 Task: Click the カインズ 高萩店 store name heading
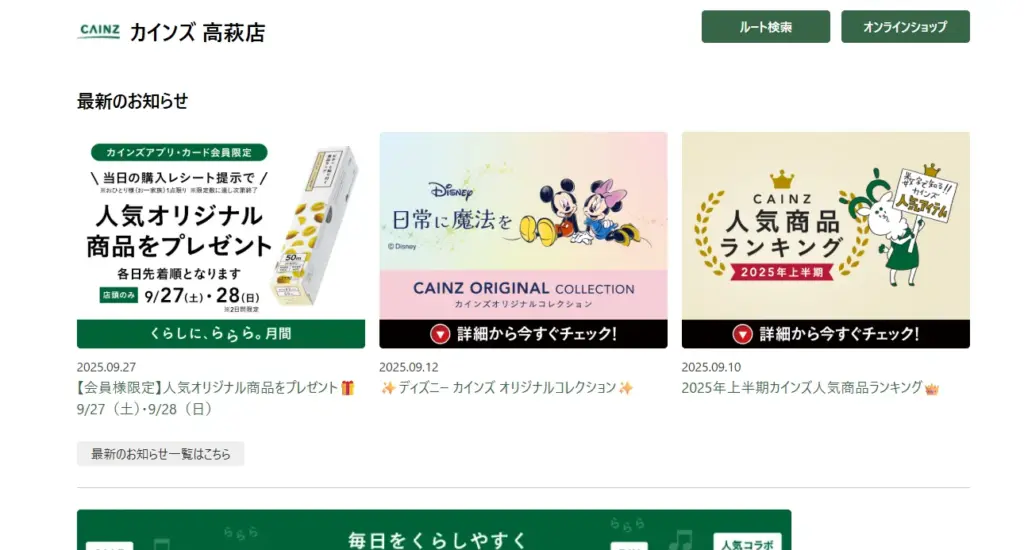click(198, 32)
